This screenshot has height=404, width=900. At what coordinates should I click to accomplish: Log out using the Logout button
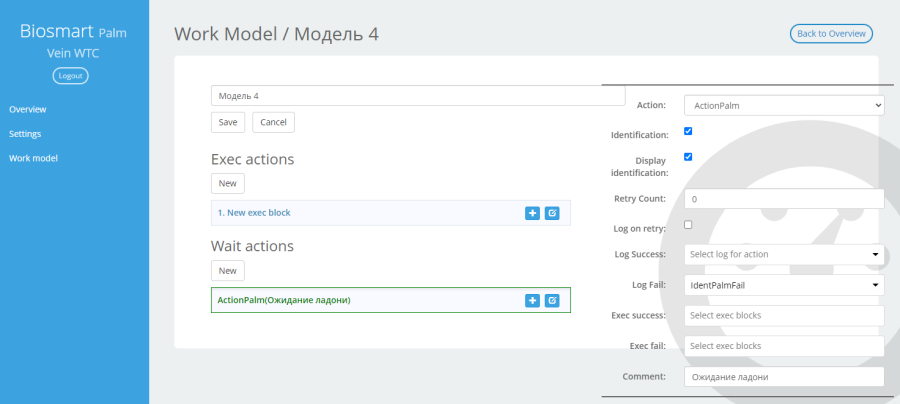tap(71, 76)
